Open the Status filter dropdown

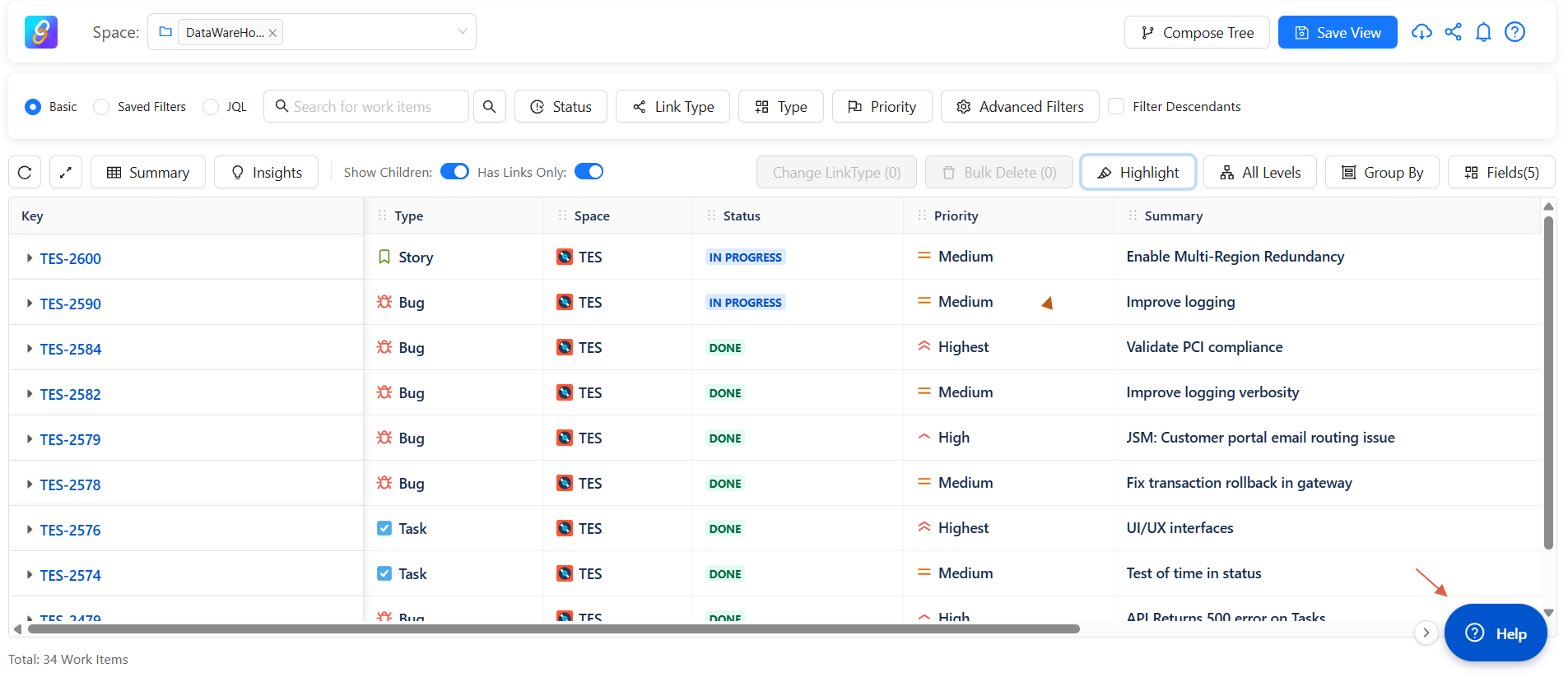point(561,106)
